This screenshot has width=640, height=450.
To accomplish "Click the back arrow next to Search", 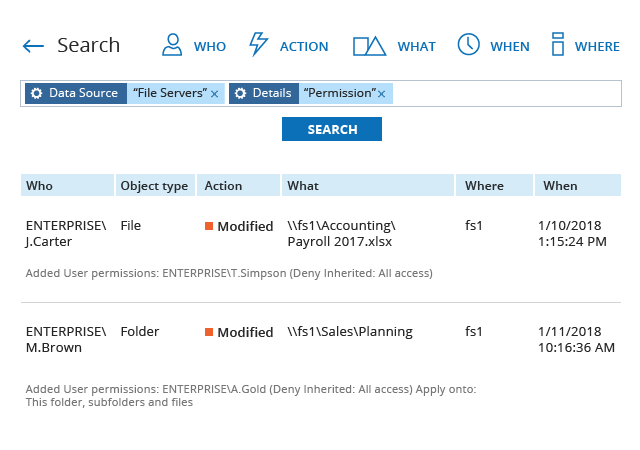I will tap(33, 46).
